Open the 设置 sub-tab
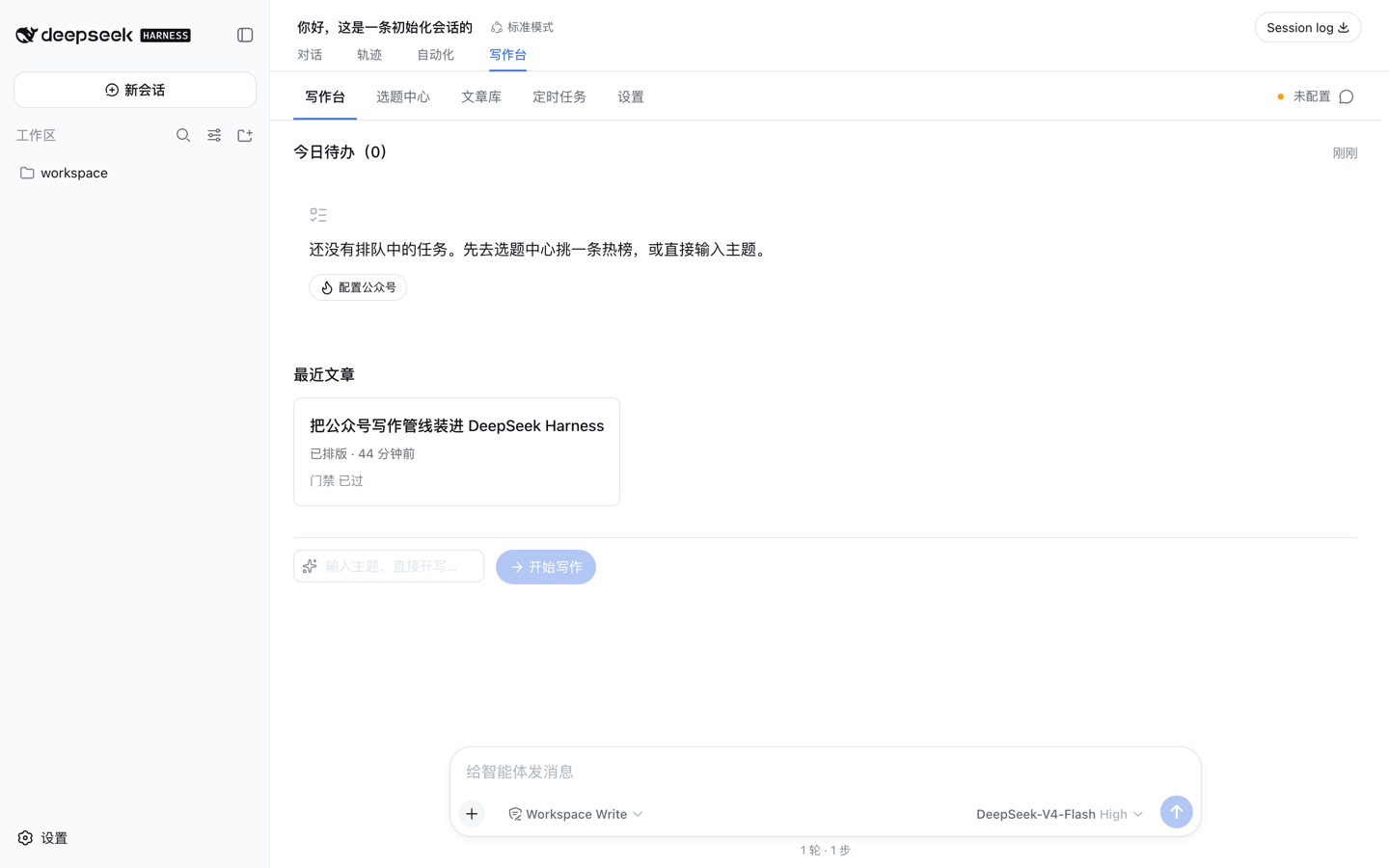This screenshot has width=1389, height=868. (631, 97)
